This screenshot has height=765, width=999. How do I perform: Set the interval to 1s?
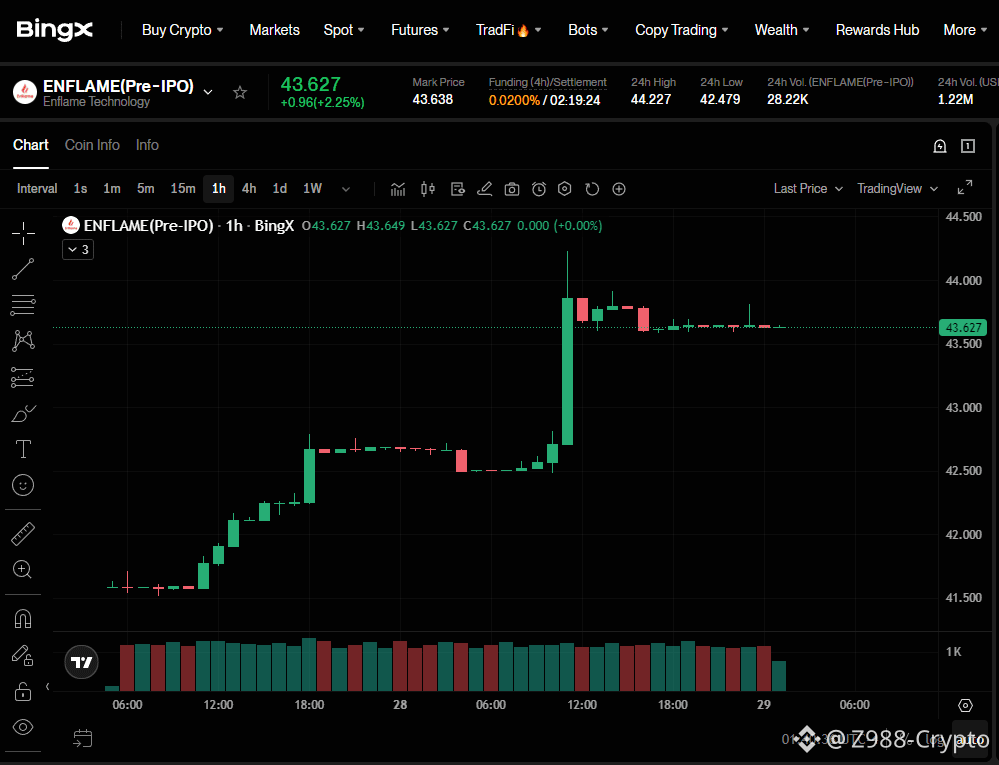[x=80, y=189]
